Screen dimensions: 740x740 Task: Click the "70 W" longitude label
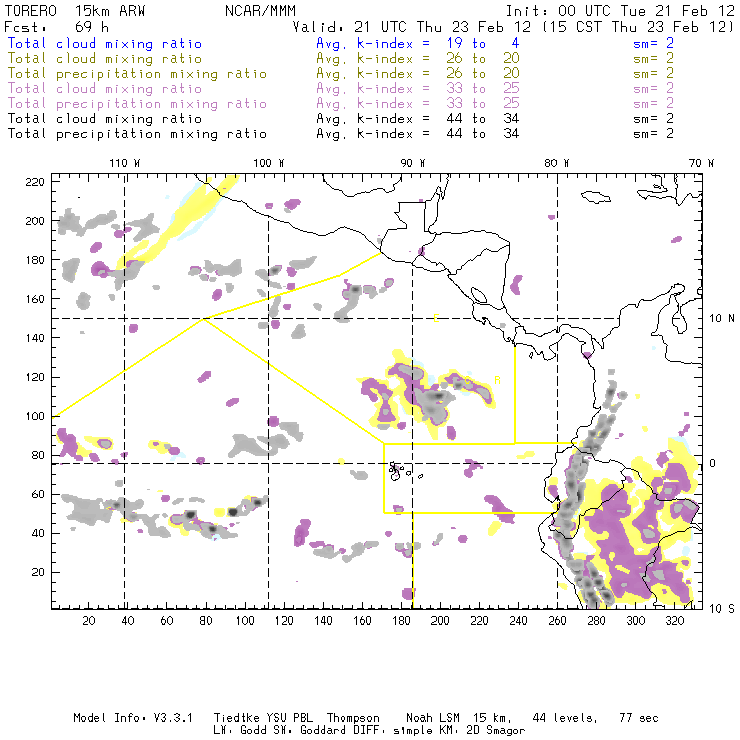pos(701,163)
